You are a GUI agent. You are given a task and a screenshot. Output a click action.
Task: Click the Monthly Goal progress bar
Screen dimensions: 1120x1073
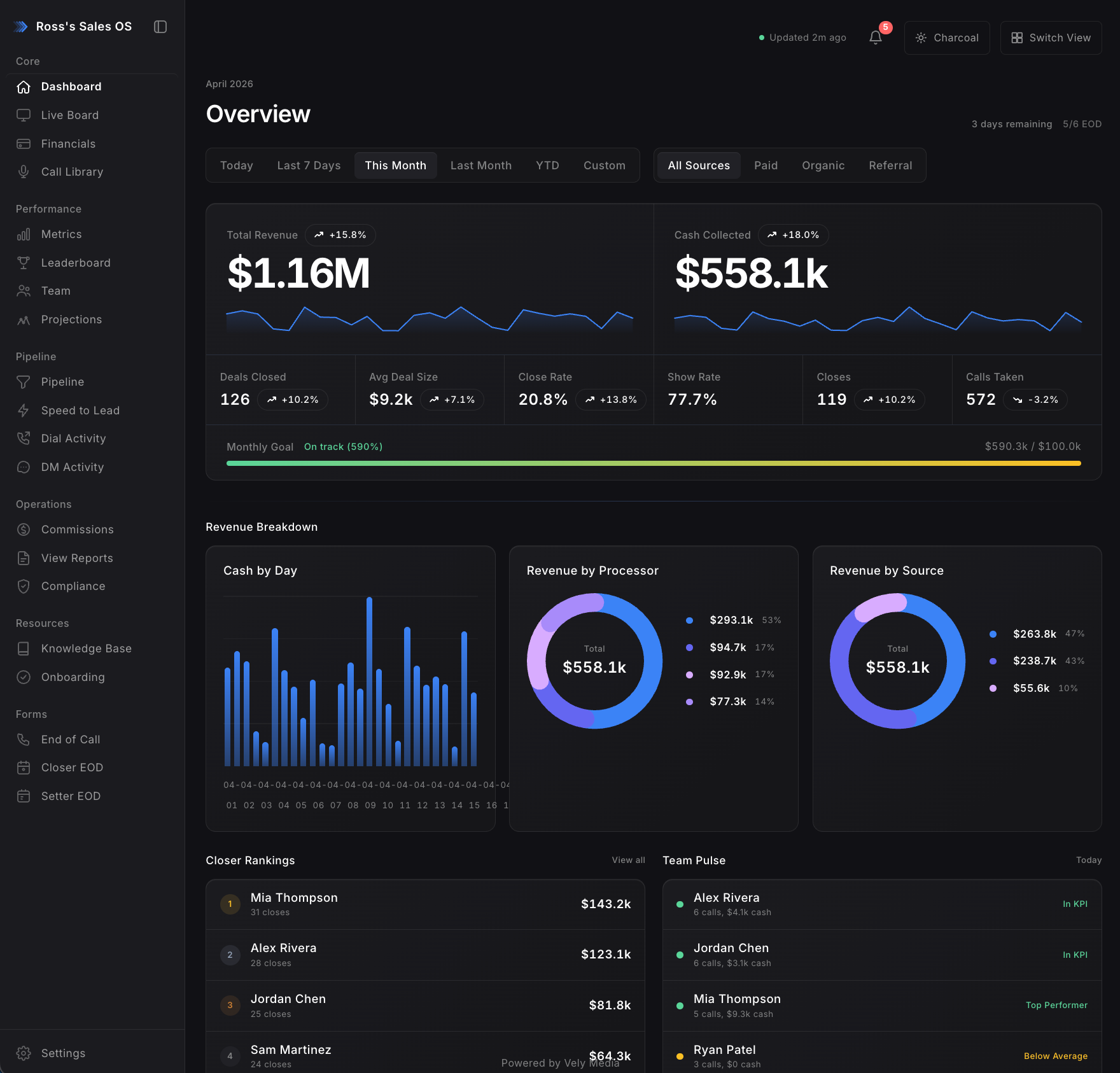tap(654, 463)
